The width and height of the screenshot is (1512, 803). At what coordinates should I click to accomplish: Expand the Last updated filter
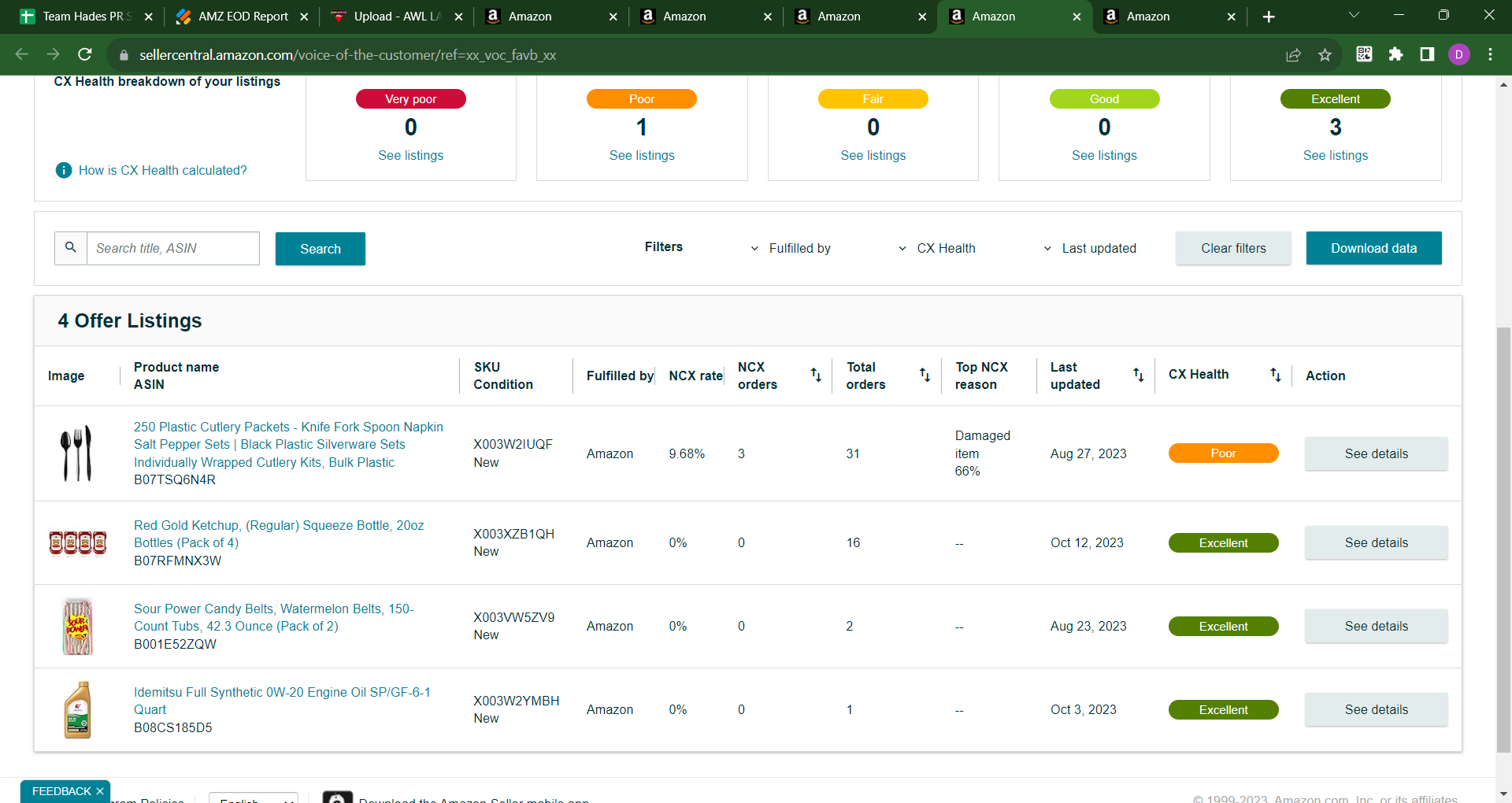click(1090, 248)
